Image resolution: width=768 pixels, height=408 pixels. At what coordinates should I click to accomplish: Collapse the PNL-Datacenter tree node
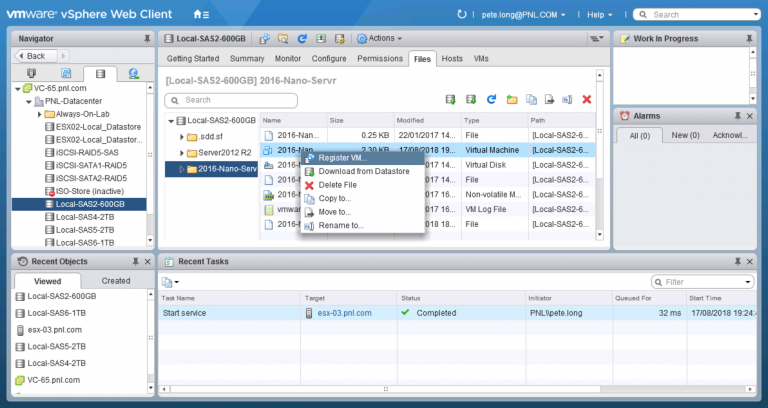click(29, 101)
